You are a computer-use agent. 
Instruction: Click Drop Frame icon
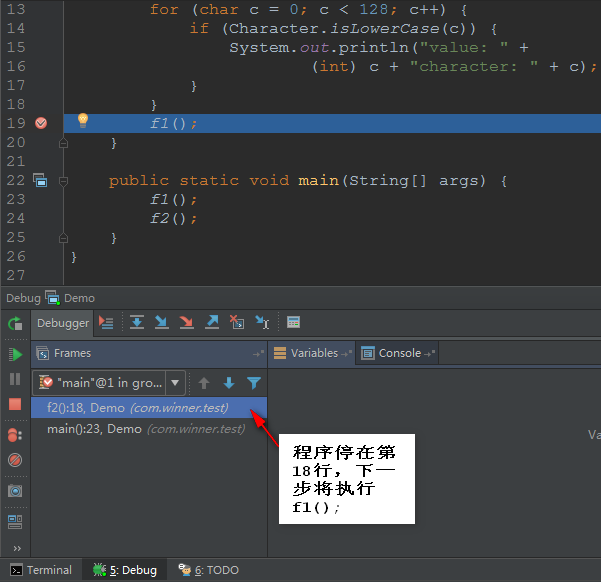pyautogui.click(x=237, y=322)
